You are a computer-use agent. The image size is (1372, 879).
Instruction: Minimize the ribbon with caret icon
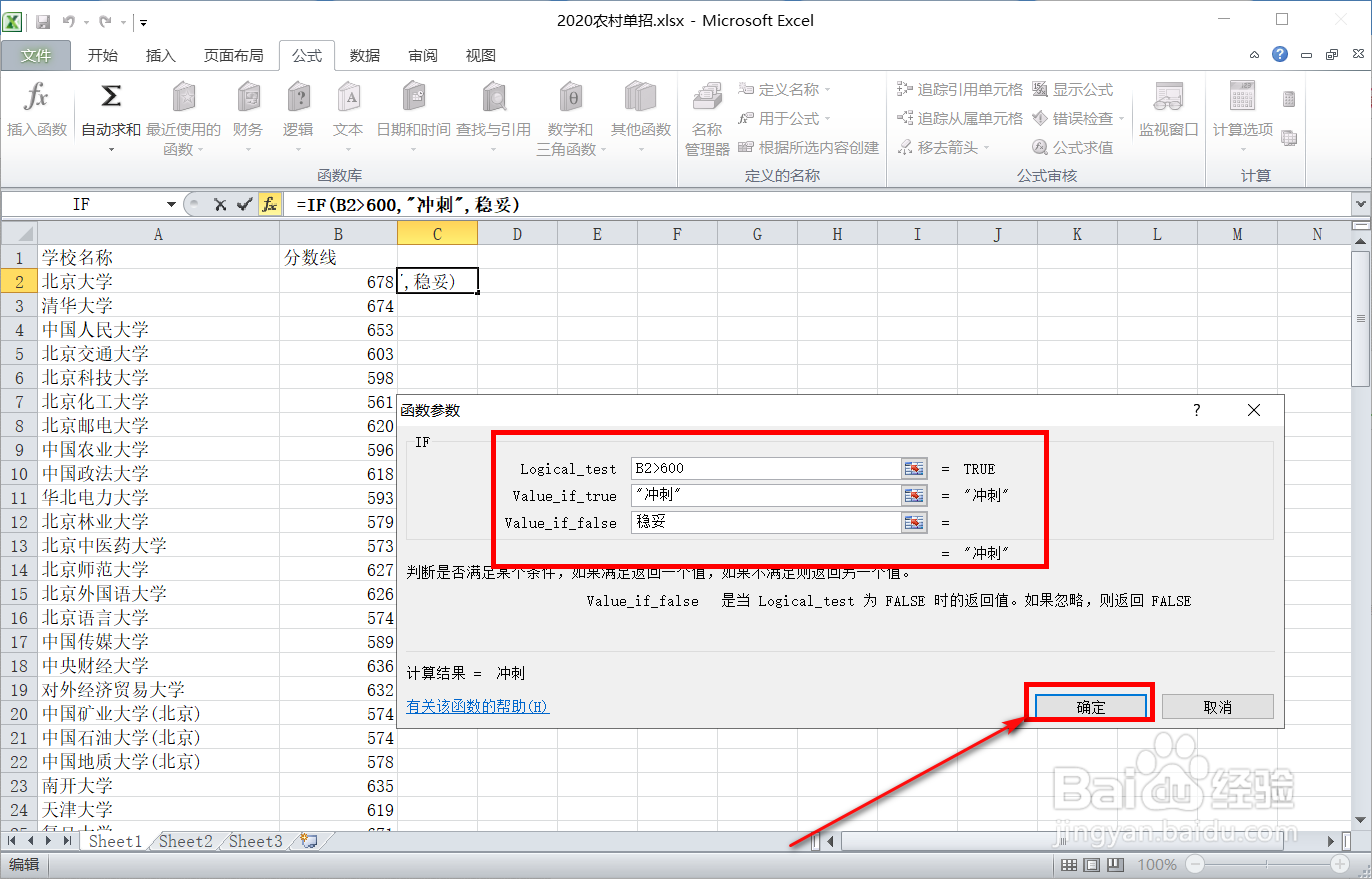(1255, 55)
